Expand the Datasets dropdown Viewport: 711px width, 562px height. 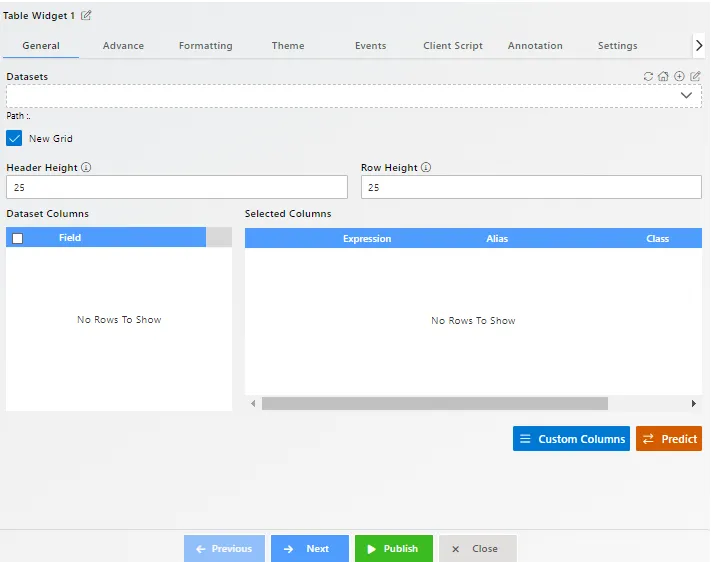click(686, 96)
